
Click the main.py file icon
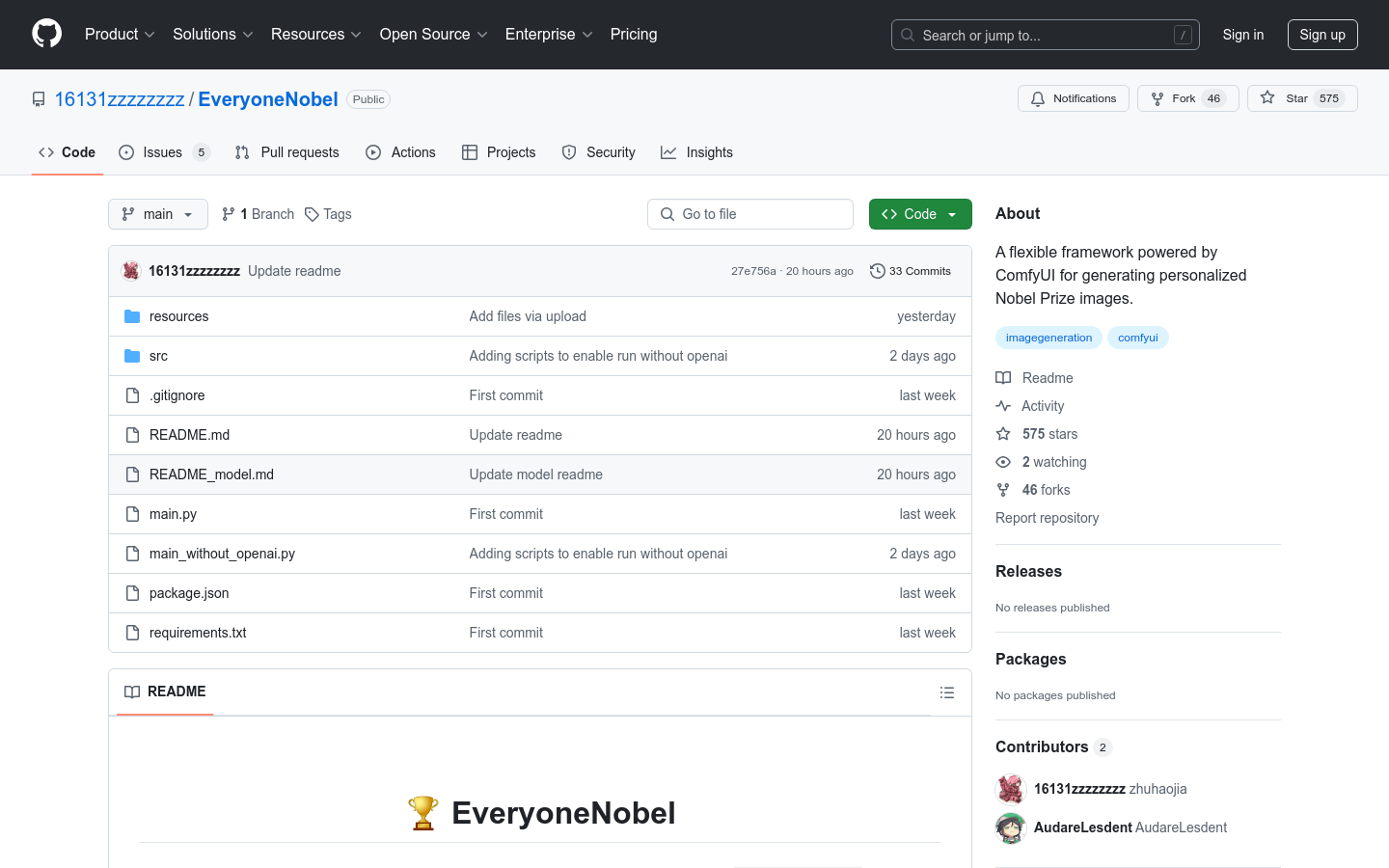[x=132, y=514]
